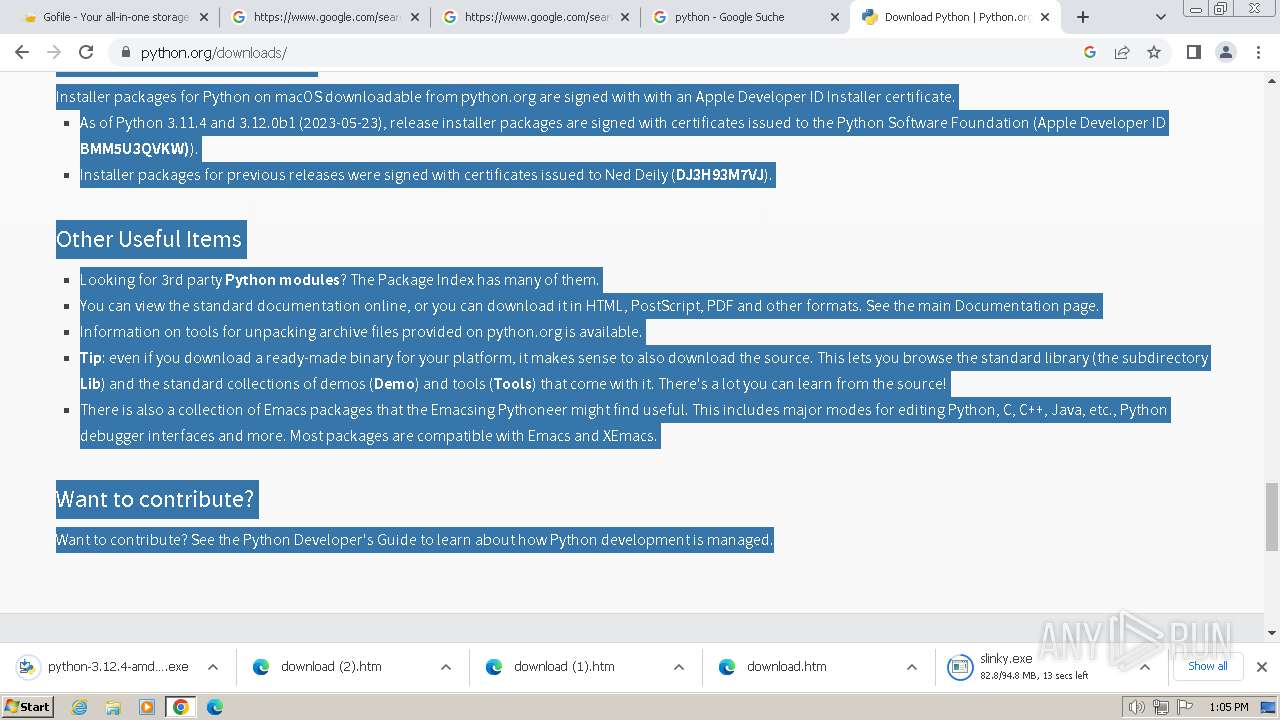Click the system clock 1:05 PM

coord(1229,707)
